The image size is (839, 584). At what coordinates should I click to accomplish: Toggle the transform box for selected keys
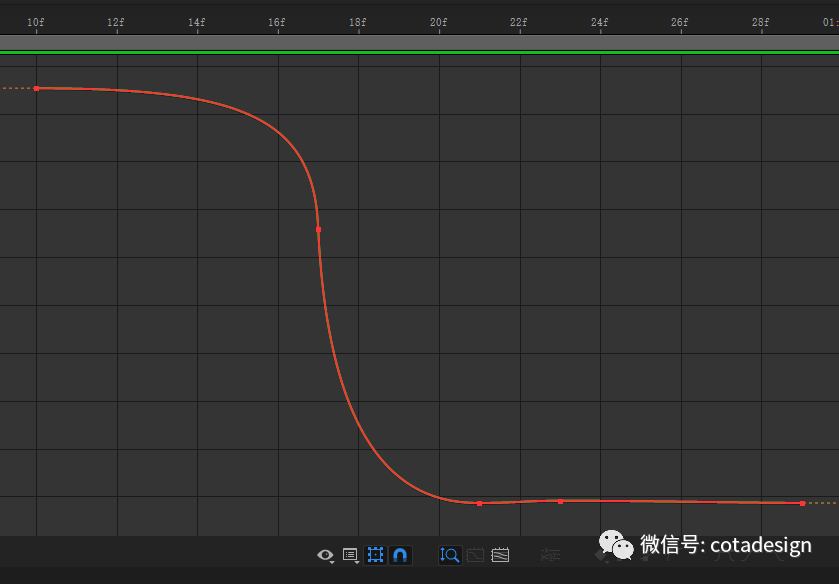click(375, 555)
